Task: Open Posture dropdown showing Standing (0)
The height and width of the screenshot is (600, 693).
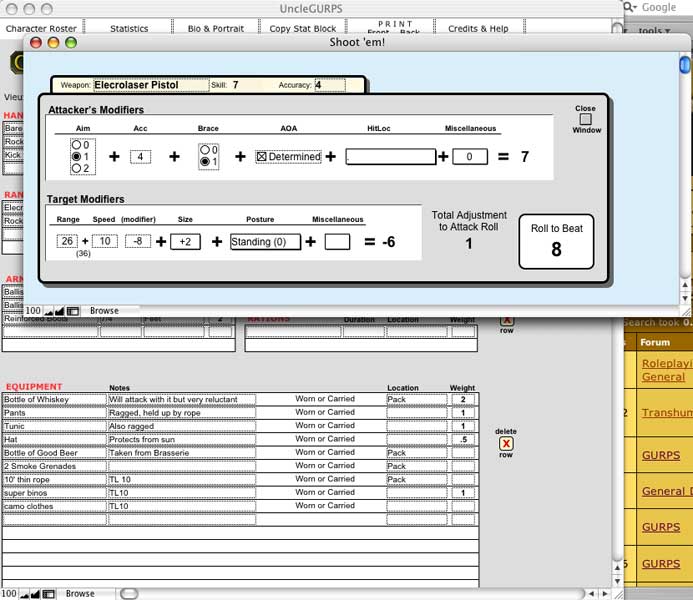Action: 265,242
